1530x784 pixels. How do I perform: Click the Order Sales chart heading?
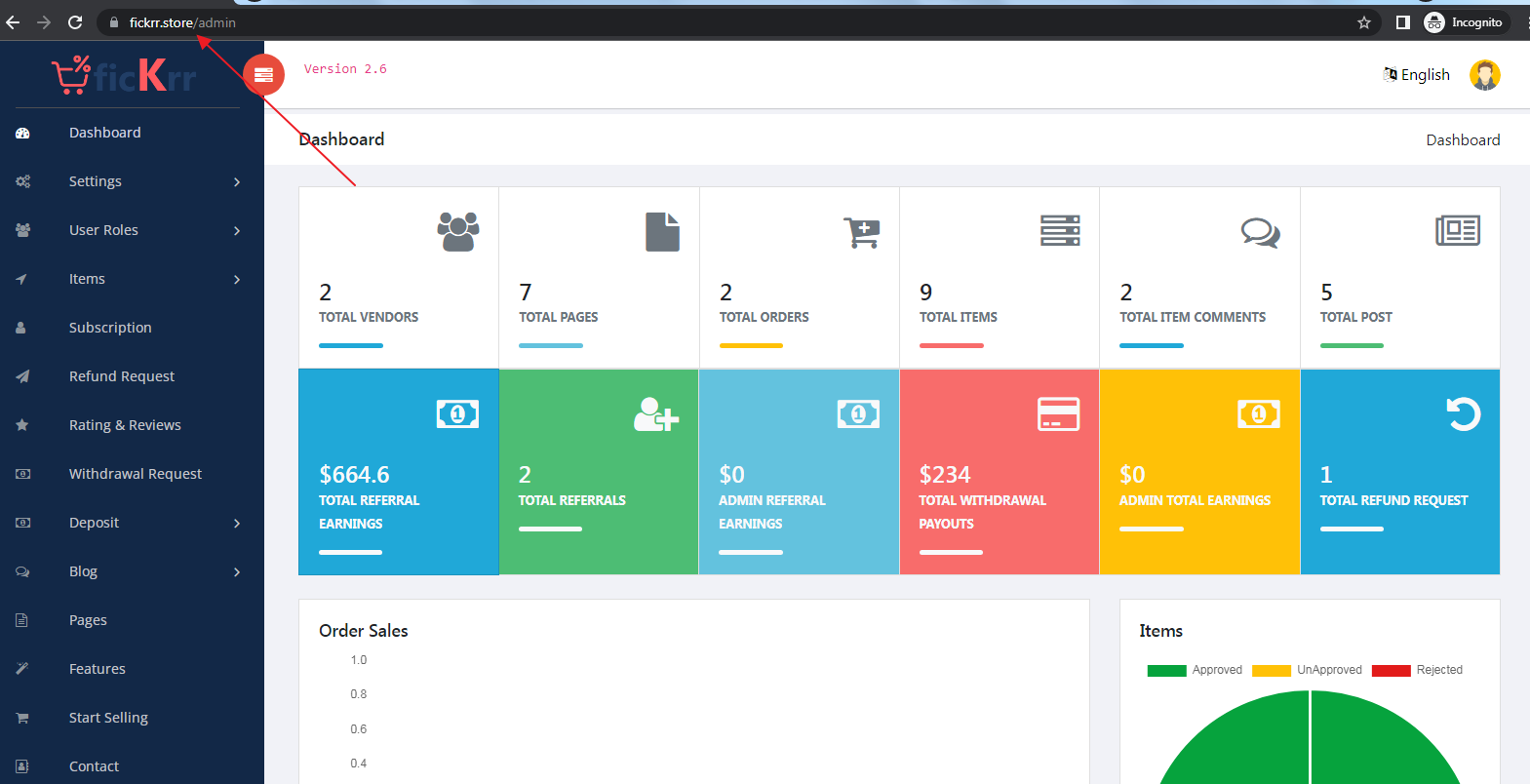pyautogui.click(x=364, y=631)
